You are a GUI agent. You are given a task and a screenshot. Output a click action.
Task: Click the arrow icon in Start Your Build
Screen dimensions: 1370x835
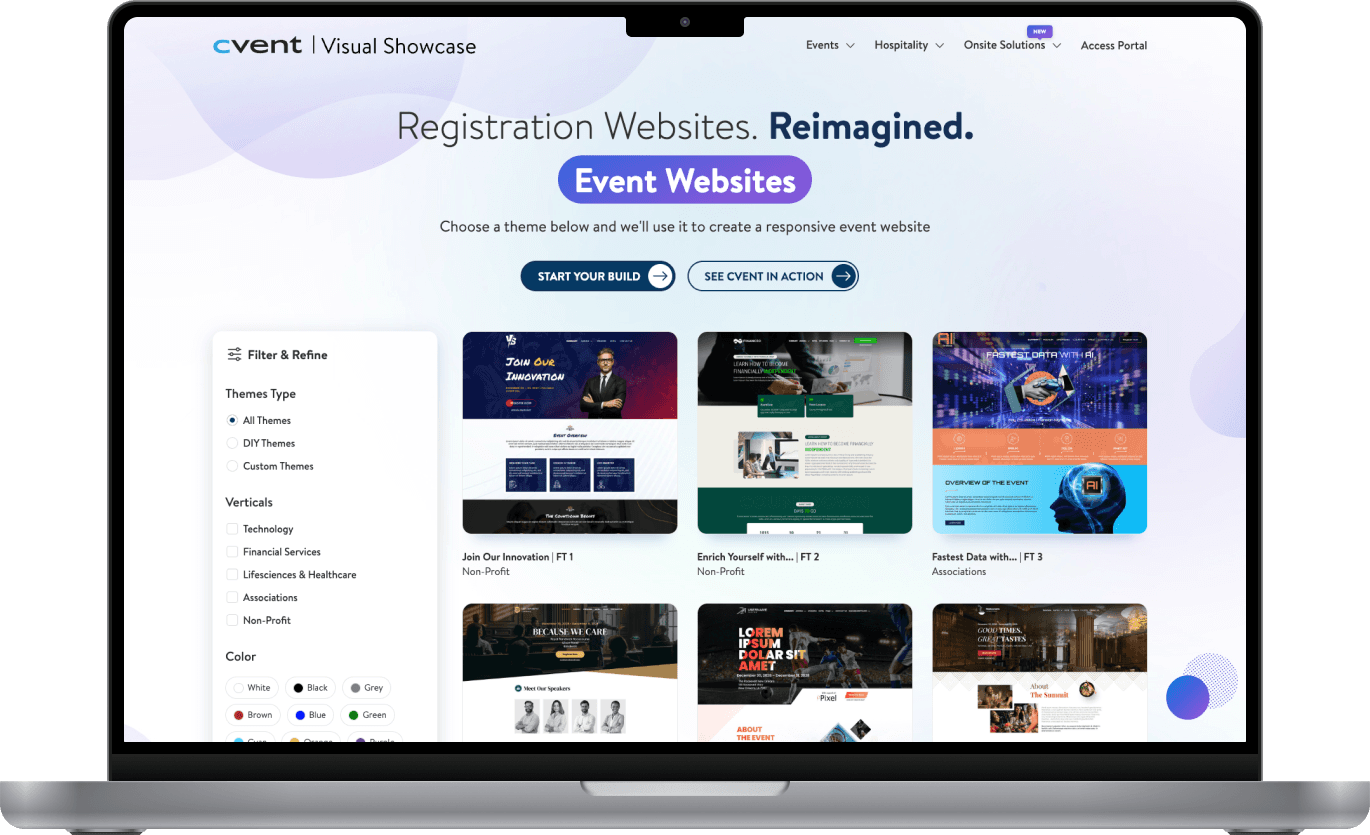(660, 277)
